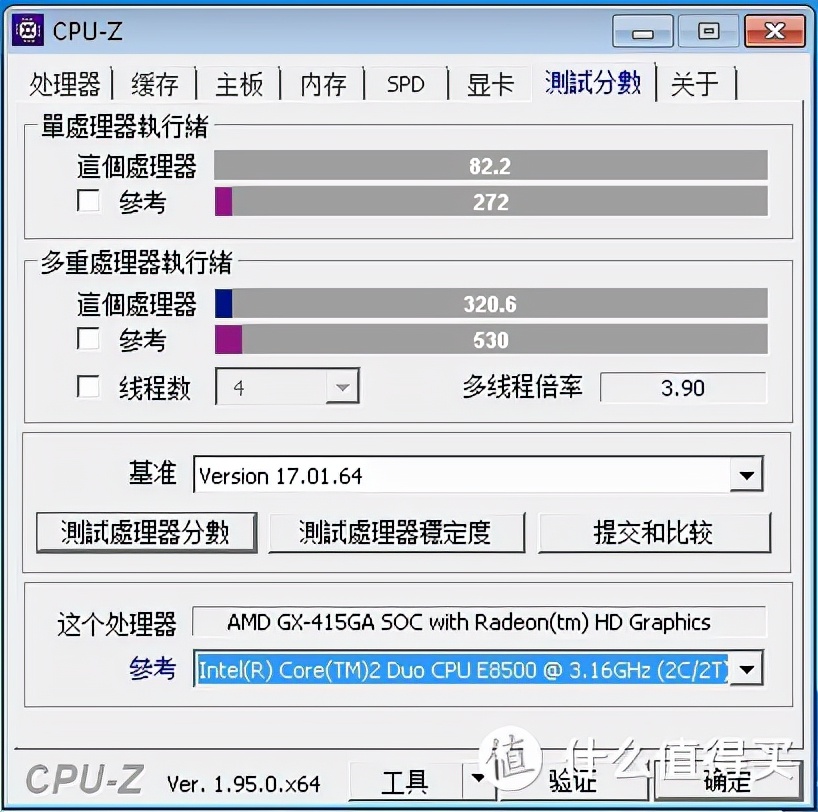Click single-thread reference bar 272

491,201
